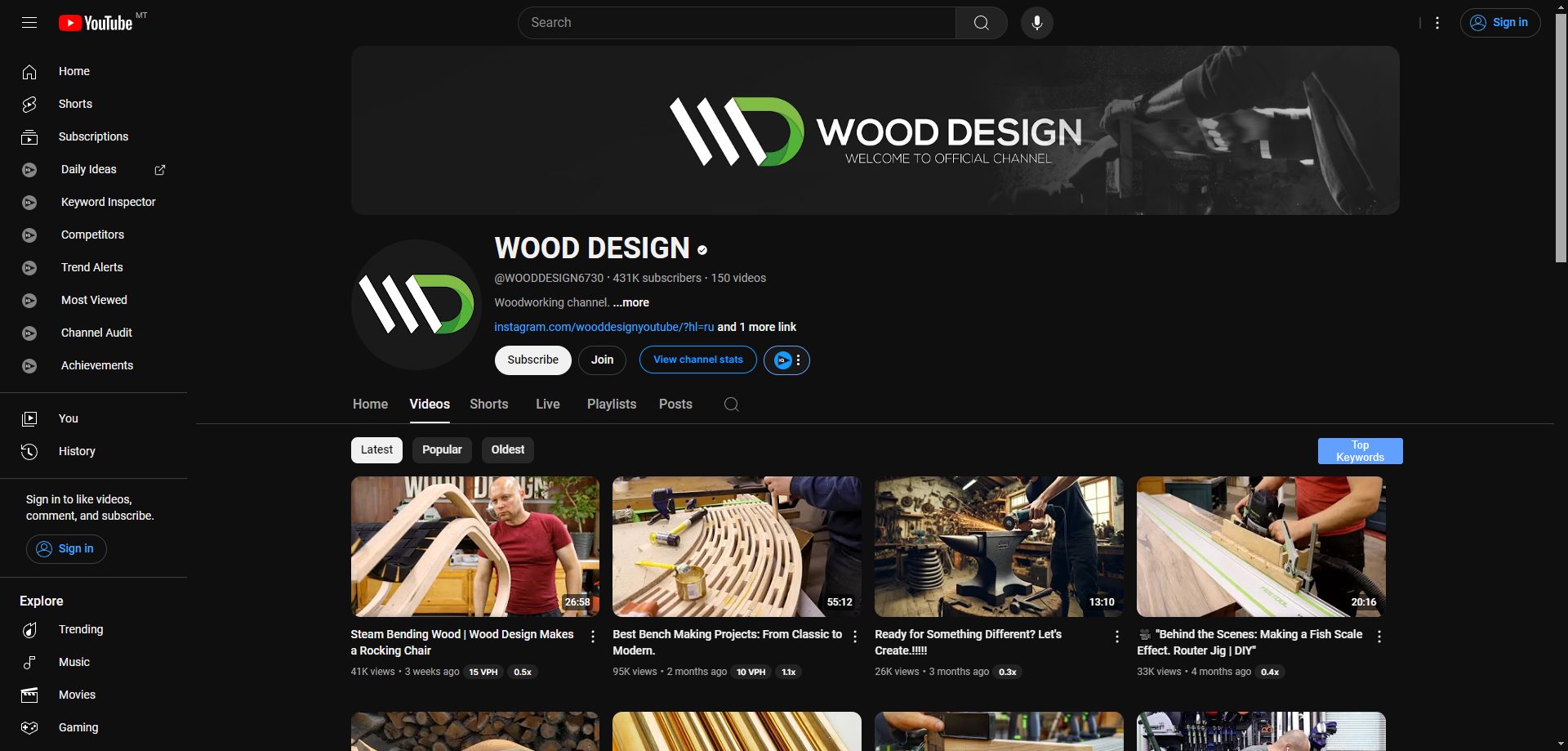Switch to the Posts tab
Viewport: 1568px width, 751px height.
tap(675, 405)
